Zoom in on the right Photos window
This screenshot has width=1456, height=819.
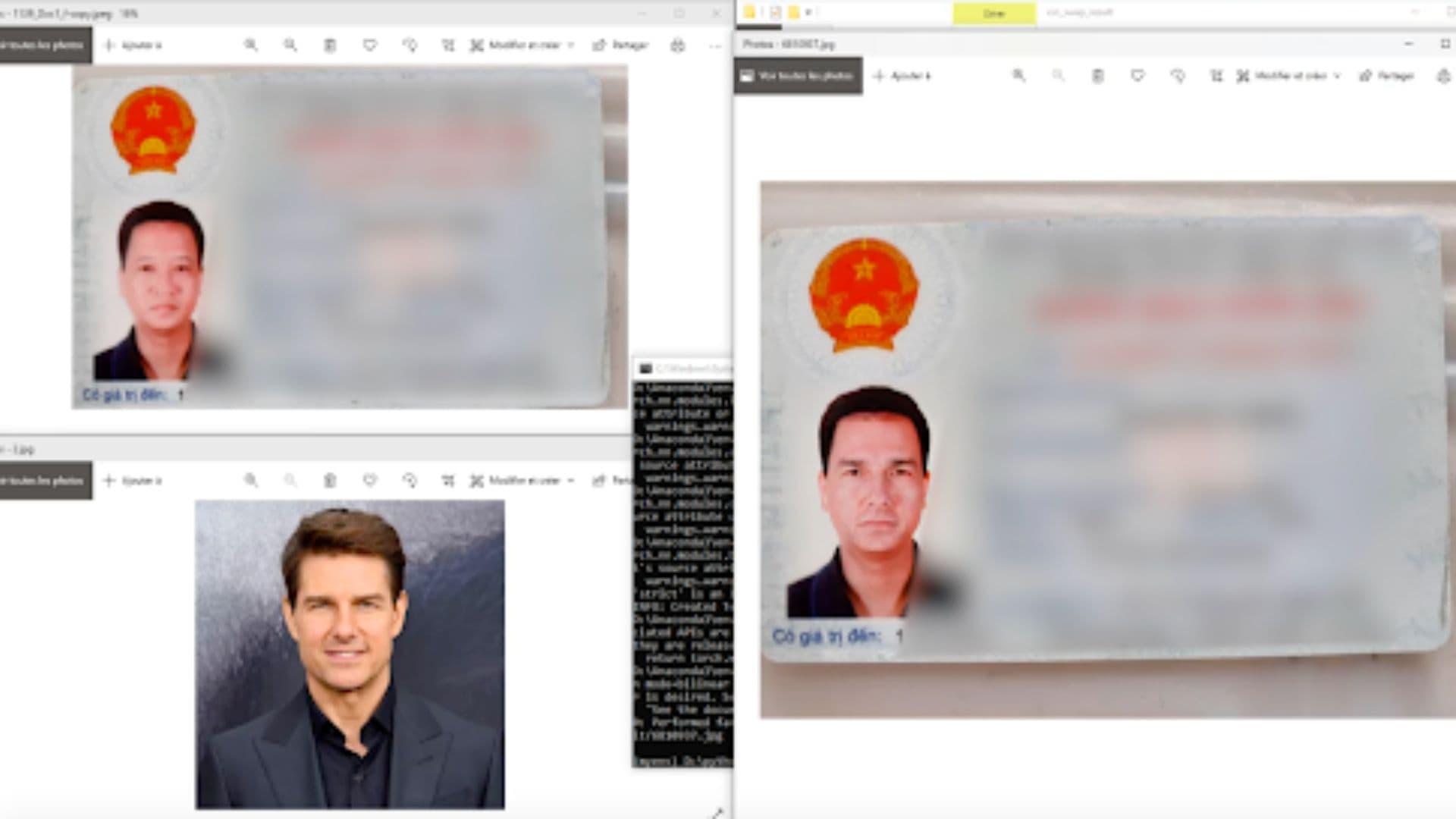pos(1019,76)
